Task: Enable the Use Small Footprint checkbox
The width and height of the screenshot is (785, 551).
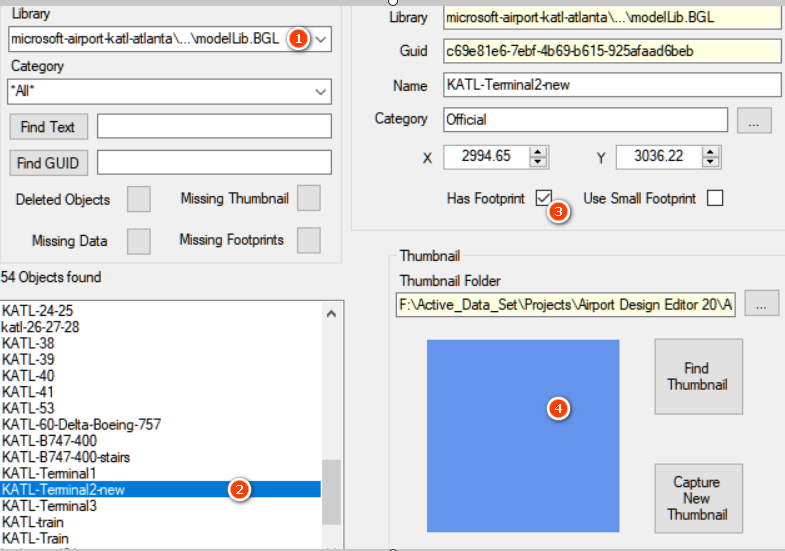Action: [x=715, y=198]
